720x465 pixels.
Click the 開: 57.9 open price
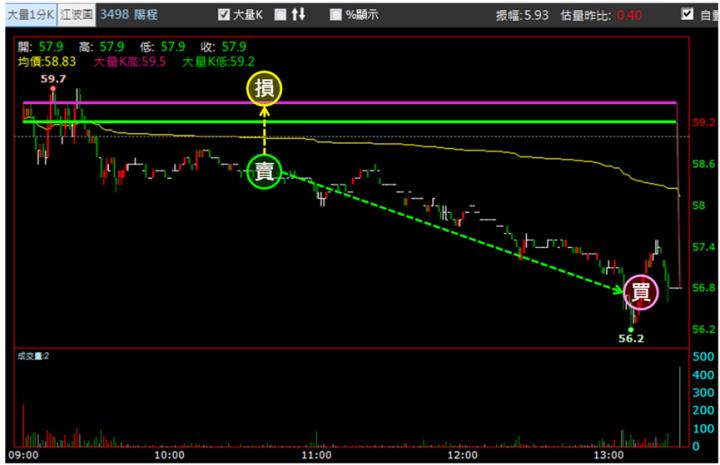pos(40,46)
